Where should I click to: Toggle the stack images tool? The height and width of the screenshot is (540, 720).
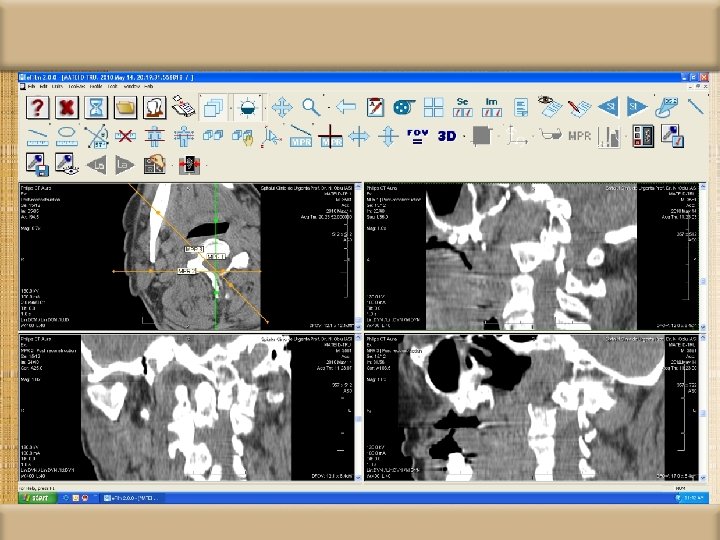(213, 107)
